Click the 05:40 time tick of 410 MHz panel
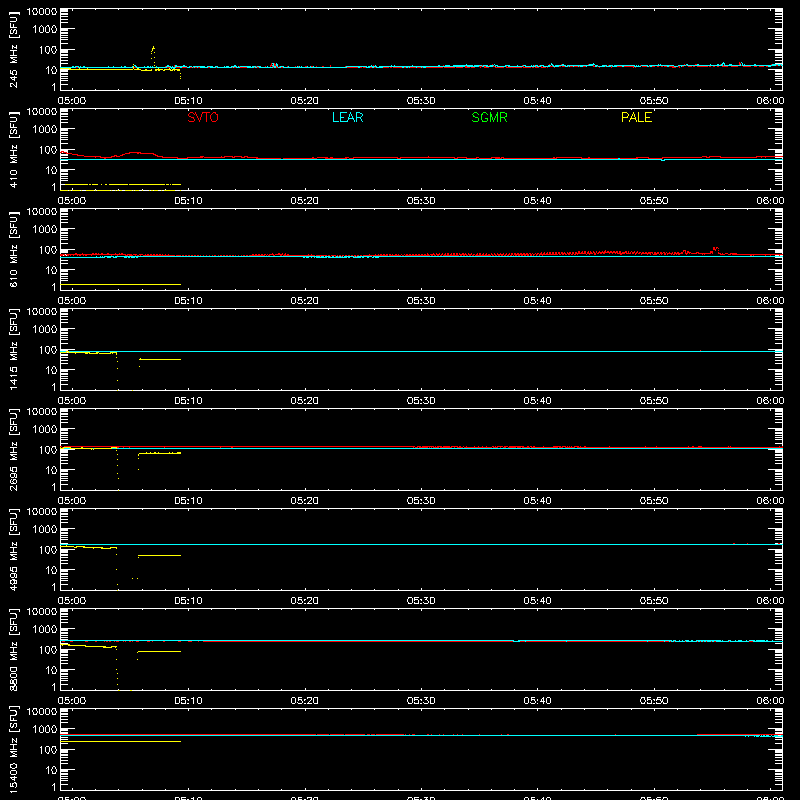 [537, 201]
